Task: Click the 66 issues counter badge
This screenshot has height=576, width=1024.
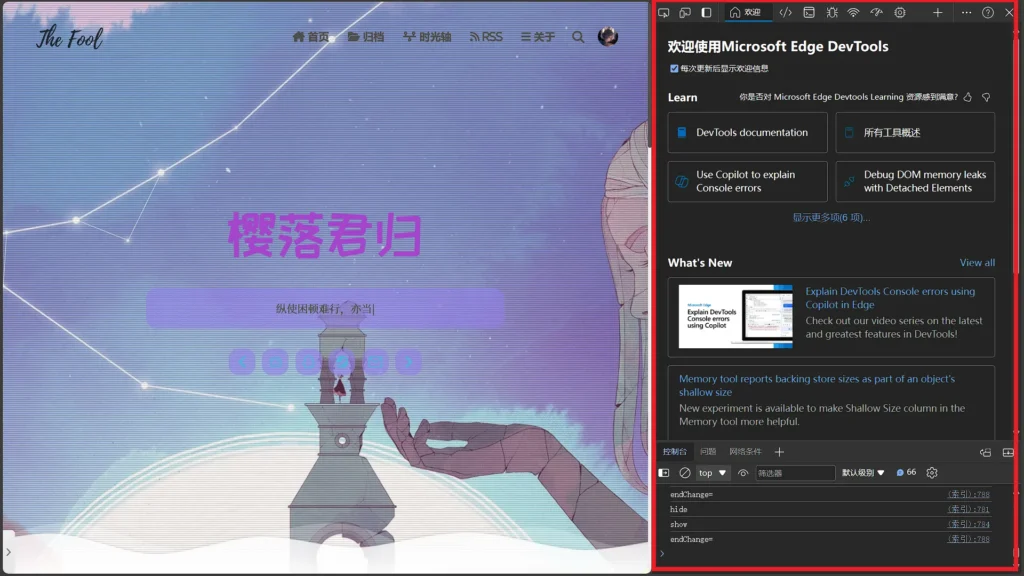Action: pos(906,473)
